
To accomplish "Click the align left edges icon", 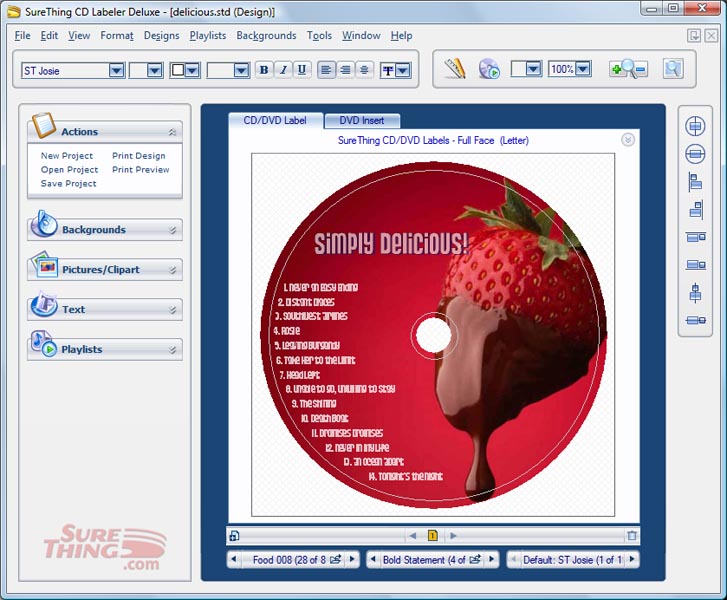I will 695,182.
